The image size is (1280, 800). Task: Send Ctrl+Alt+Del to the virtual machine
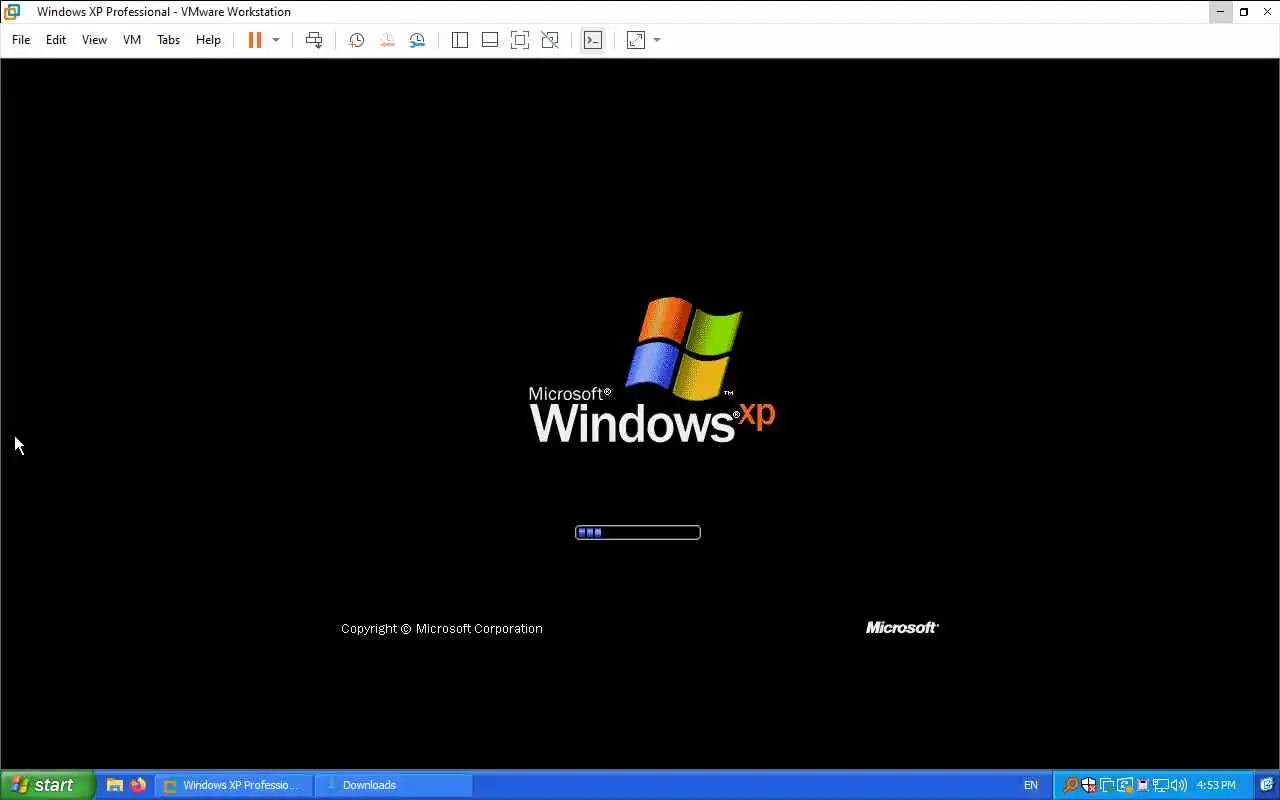(x=314, y=40)
